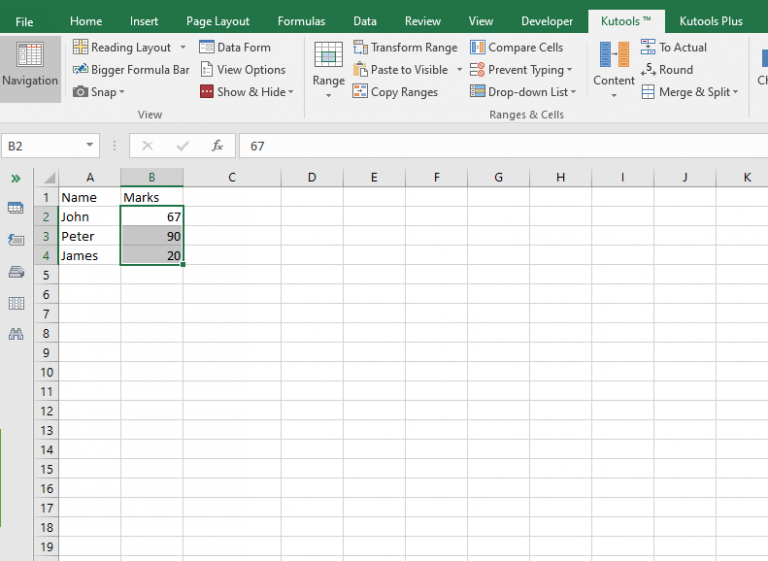Viewport: 768px width, 561px height.
Task: Confirm entry with checkmark icon
Action: [x=183, y=146]
